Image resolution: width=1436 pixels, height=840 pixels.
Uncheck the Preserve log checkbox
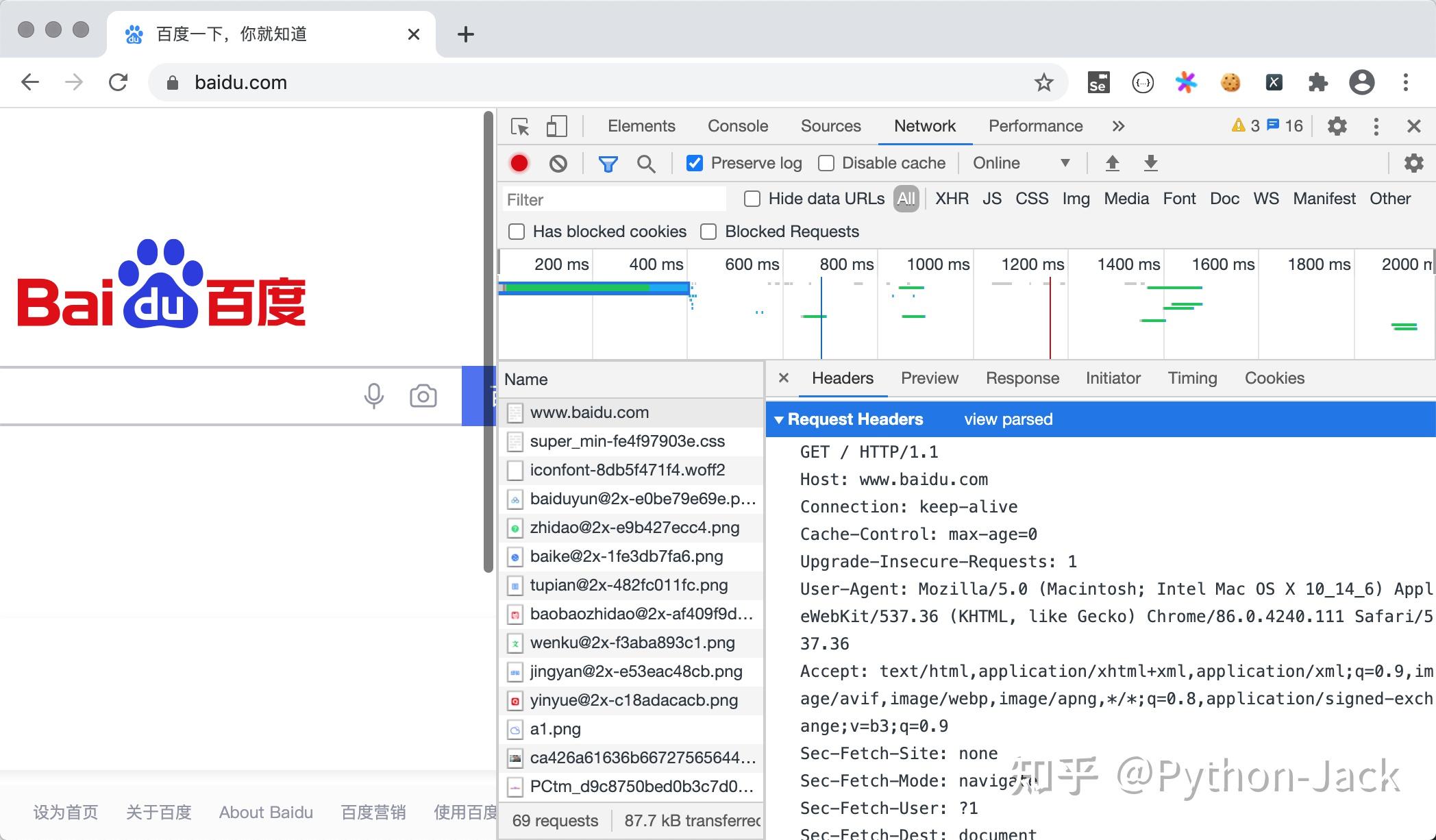click(x=695, y=163)
